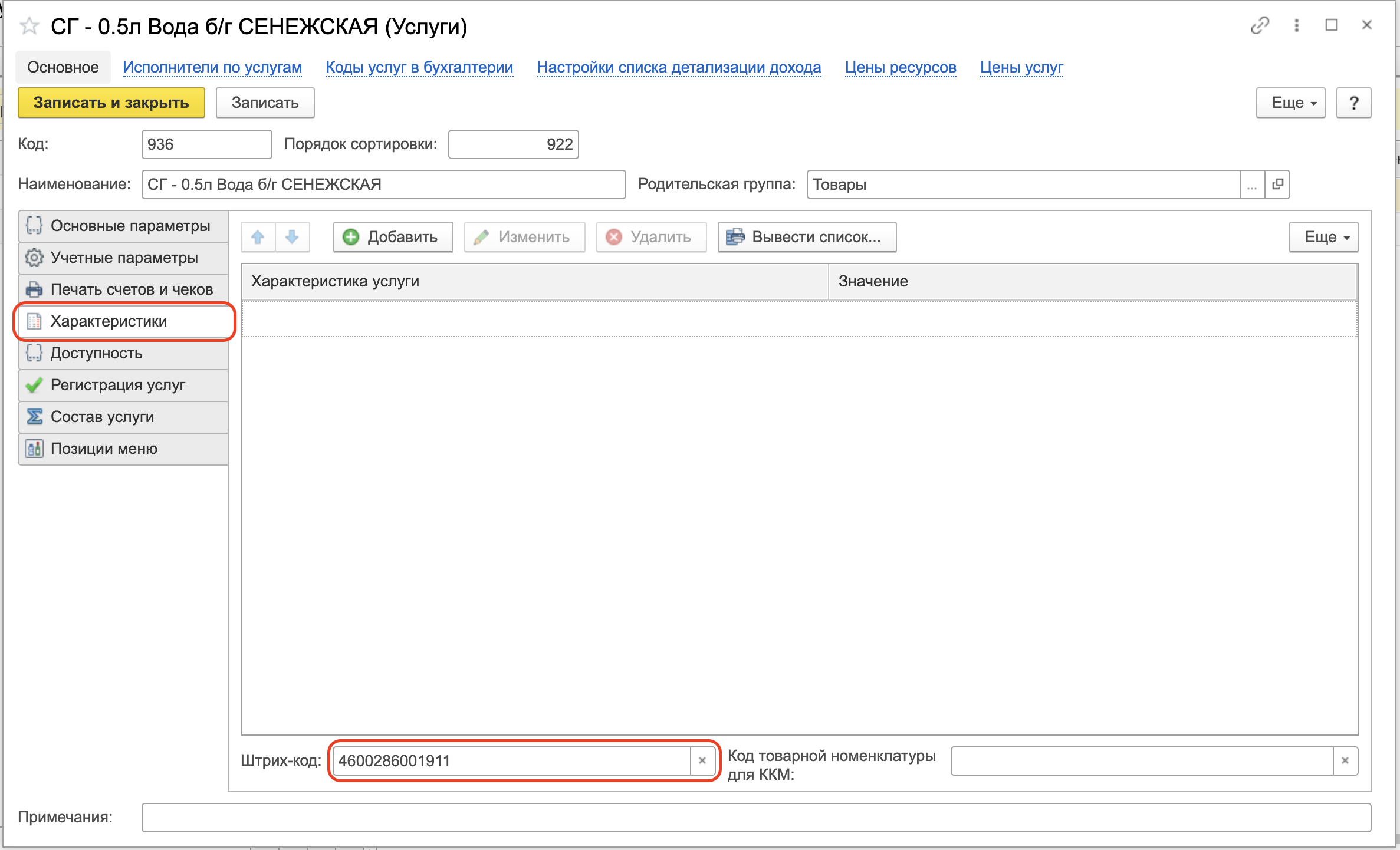Viewport: 1400px width, 850px height.
Task: Open Настройки списка детализации дохода link
Action: click(x=679, y=67)
